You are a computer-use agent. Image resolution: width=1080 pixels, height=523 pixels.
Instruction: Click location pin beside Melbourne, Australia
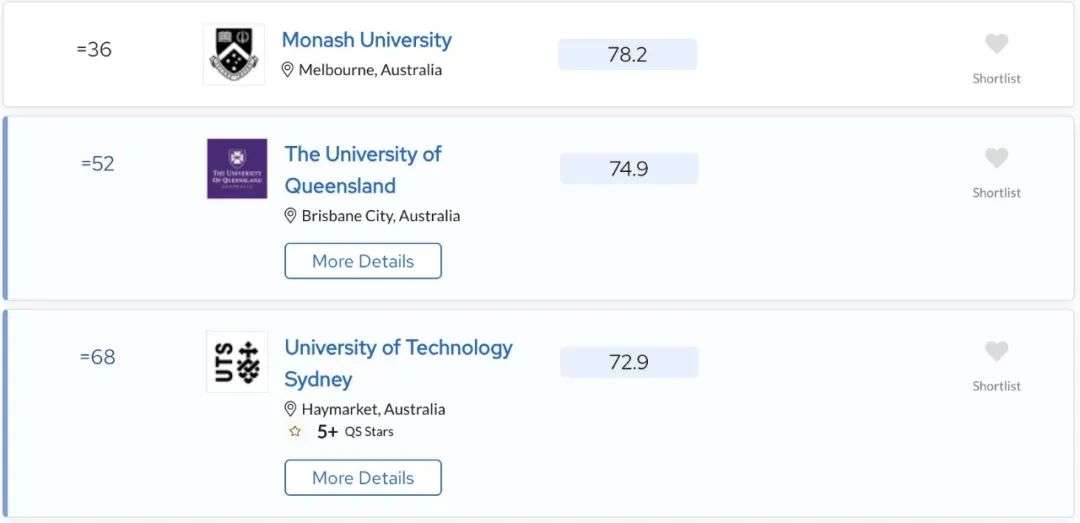point(288,70)
